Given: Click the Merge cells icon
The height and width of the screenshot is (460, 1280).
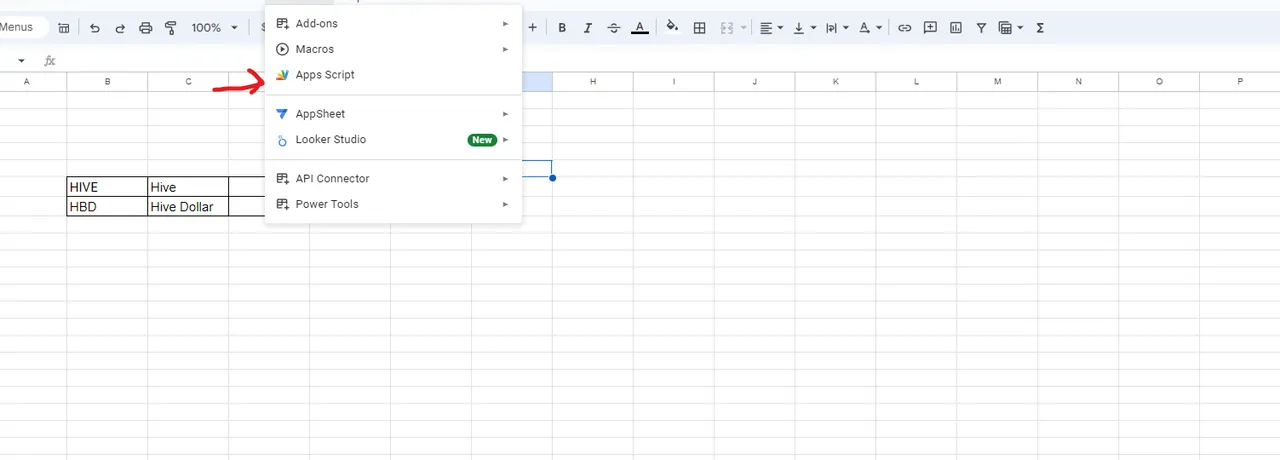Looking at the screenshot, I should [728, 28].
